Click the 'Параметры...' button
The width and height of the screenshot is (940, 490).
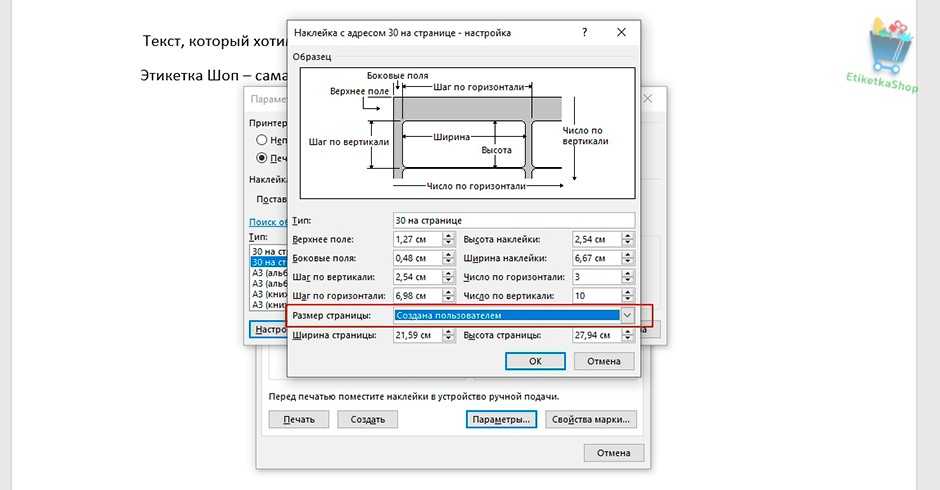[502, 420]
